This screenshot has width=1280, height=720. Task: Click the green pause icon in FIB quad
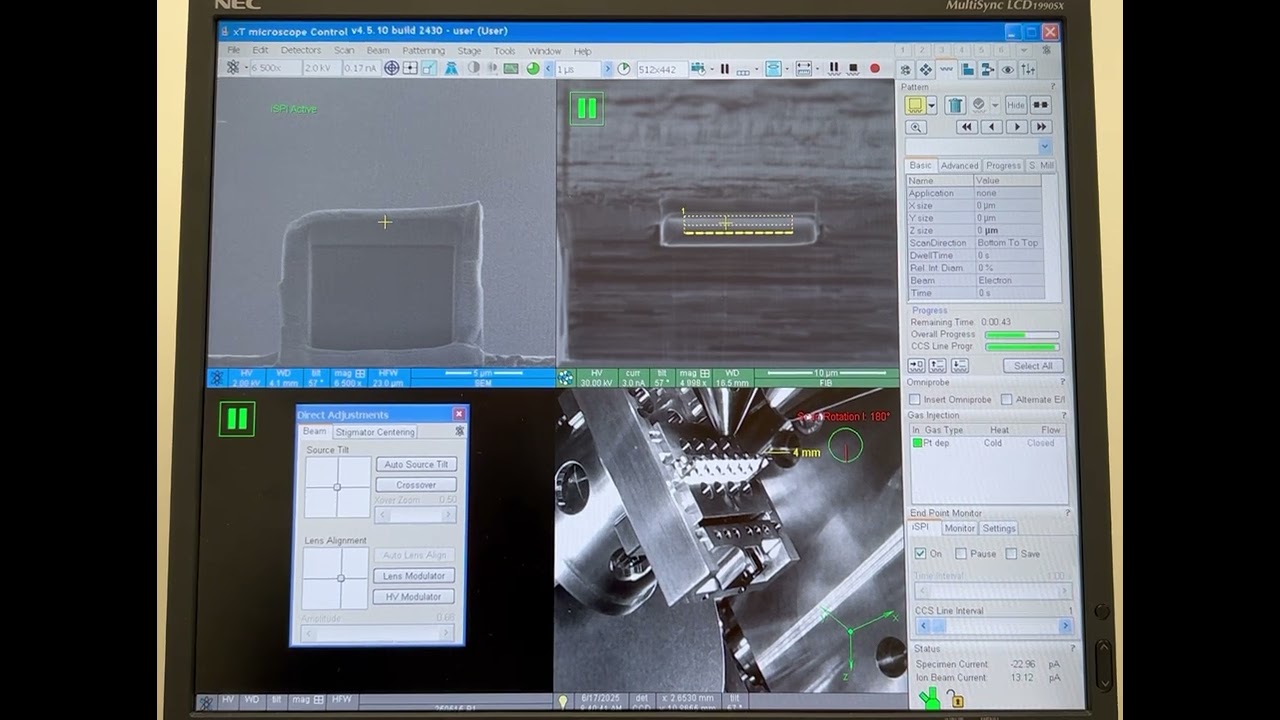click(587, 108)
